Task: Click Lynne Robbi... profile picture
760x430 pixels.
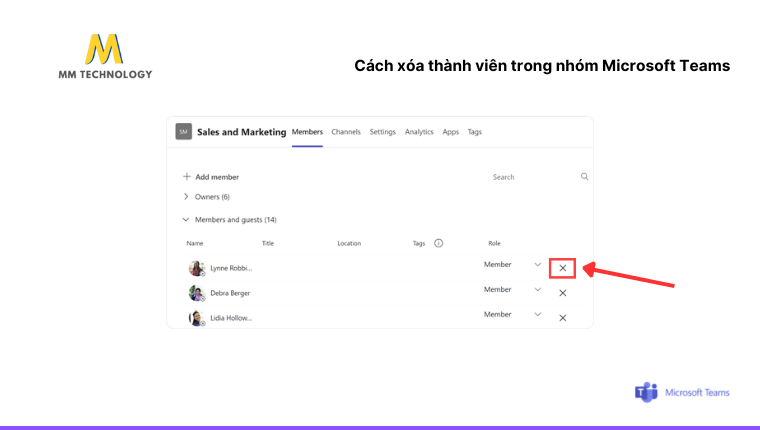Action: tap(196, 268)
